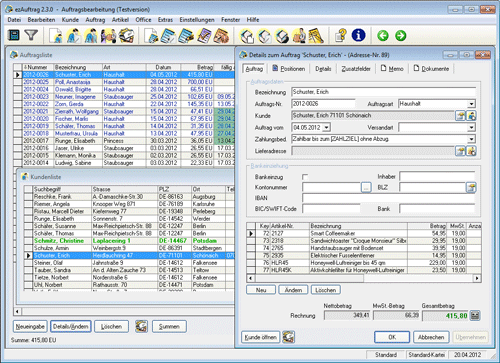Expand the Versandart dropdown
The width and height of the screenshot is (500, 363).
click(x=471, y=128)
